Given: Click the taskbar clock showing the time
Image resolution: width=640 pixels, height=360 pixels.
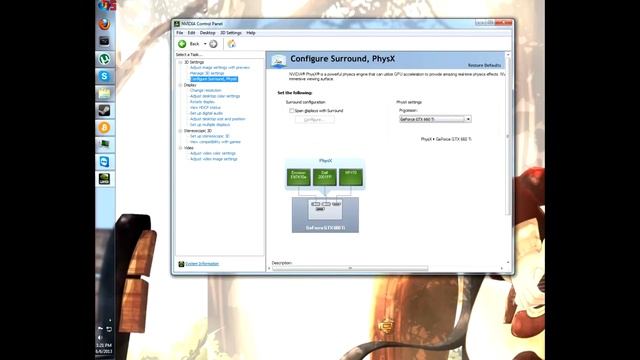Looking at the screenshot, I should click(104, 345).
